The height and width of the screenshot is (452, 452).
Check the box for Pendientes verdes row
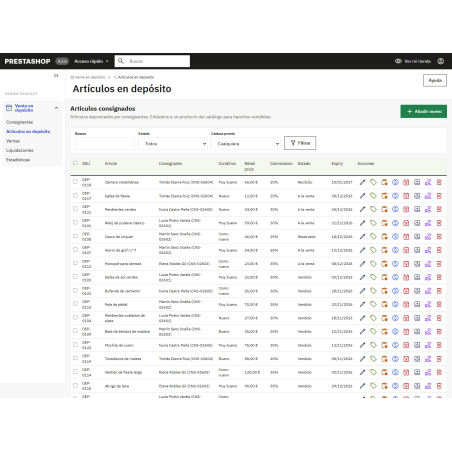pos(75,209)
